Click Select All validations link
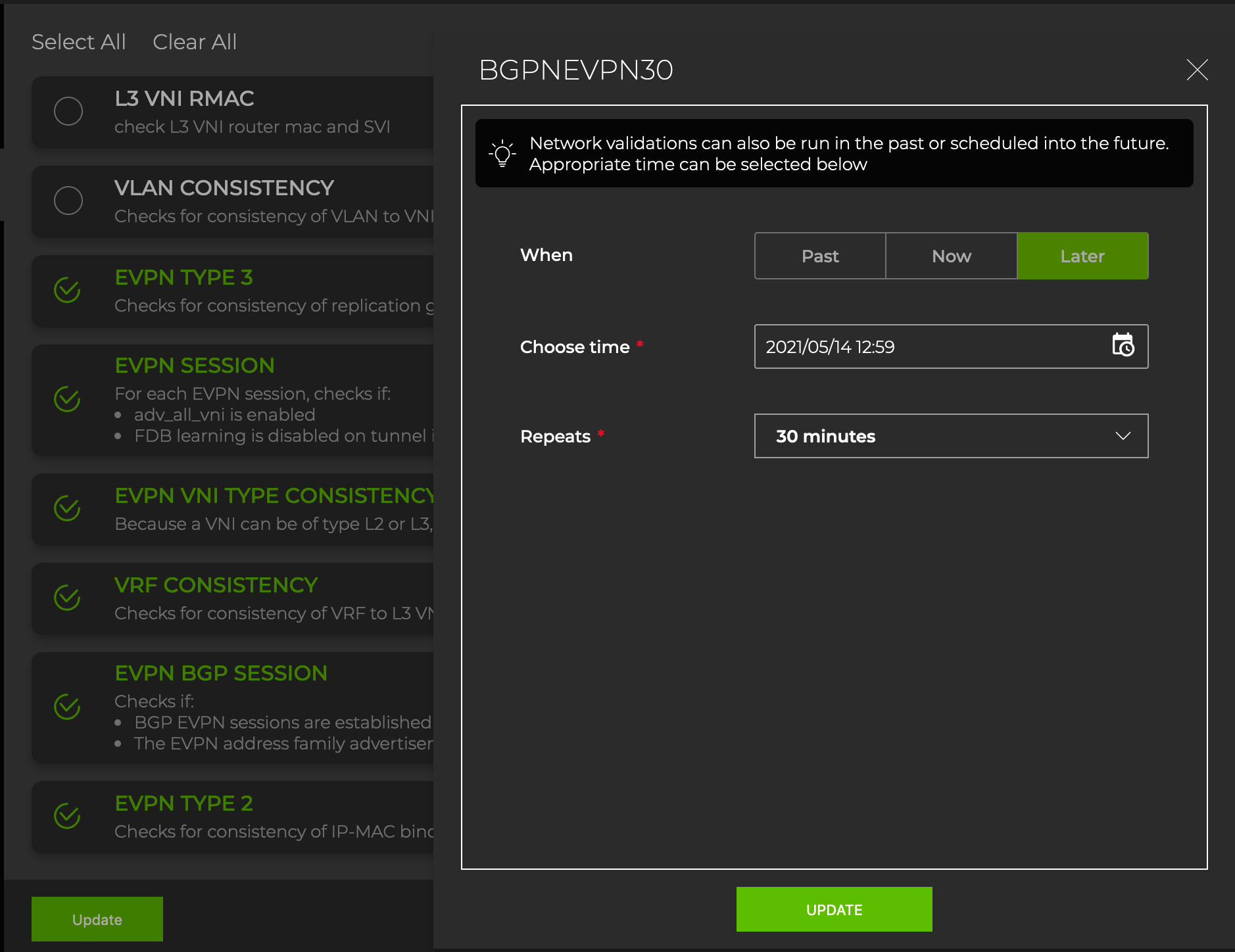 coord(79,42)
